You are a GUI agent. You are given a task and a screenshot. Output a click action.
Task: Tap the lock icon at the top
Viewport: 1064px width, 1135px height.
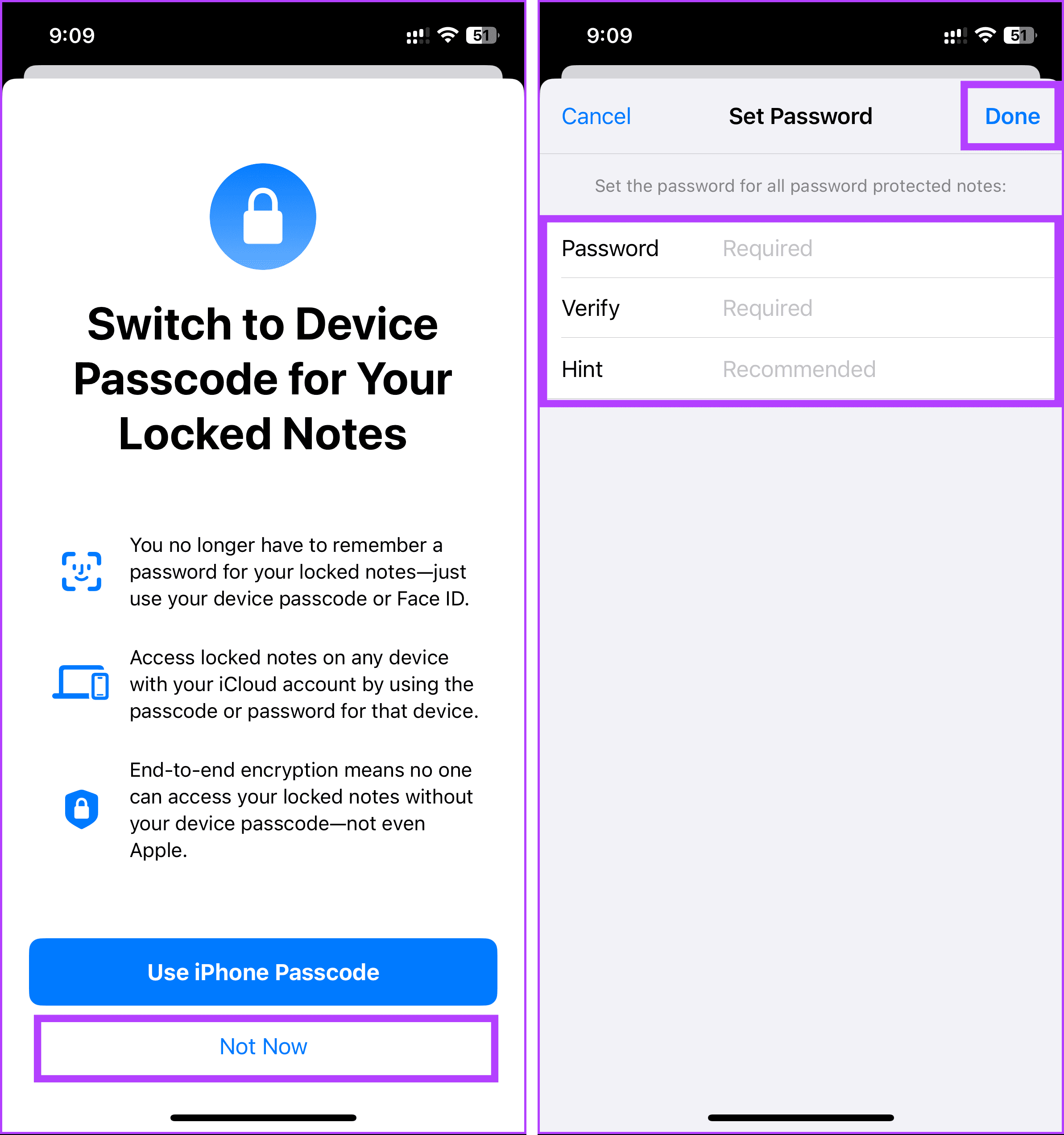pyautogui.click(x=264, y=215)
